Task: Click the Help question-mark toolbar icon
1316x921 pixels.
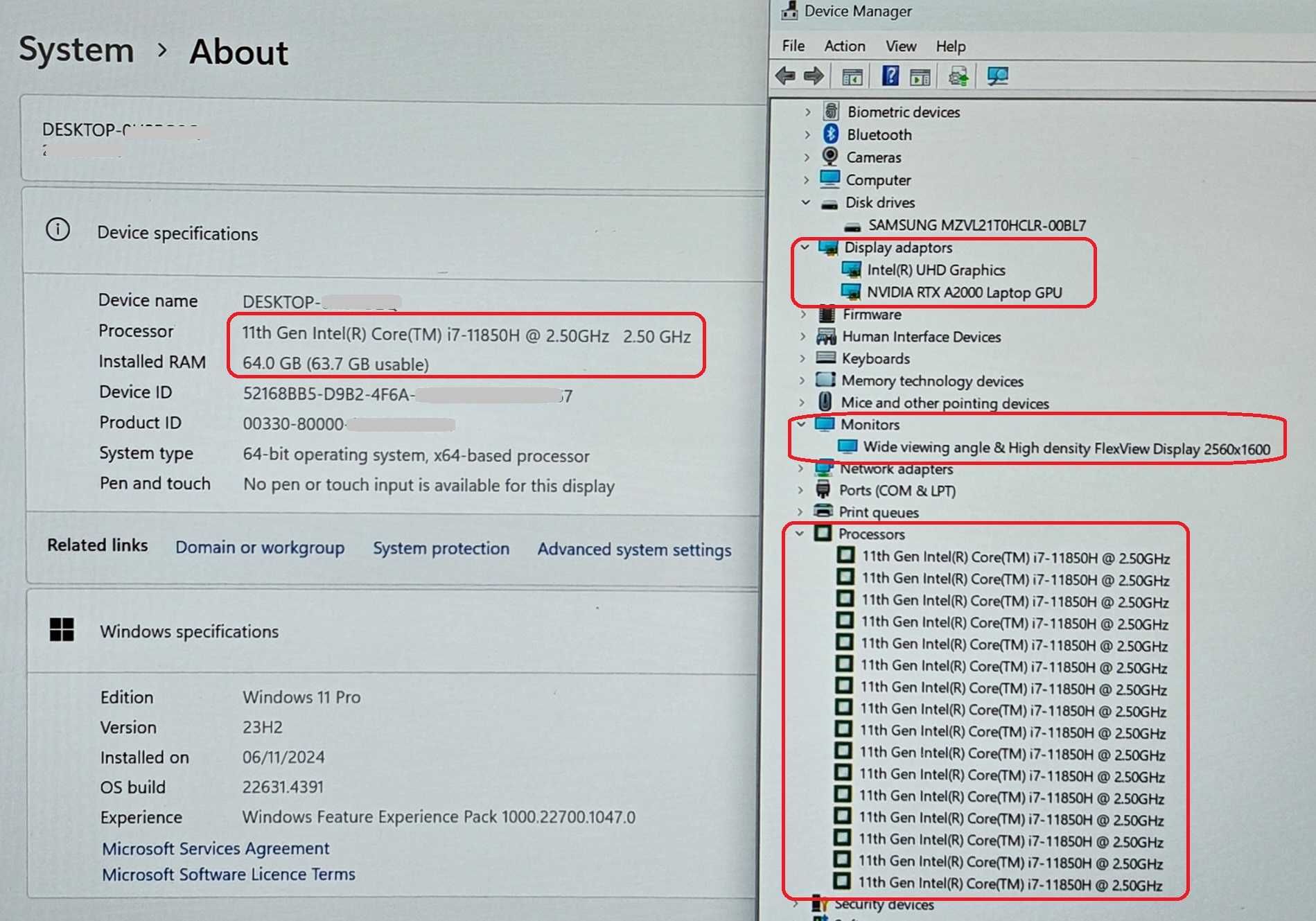Action: pyautogui.click(x=891, y=76)
